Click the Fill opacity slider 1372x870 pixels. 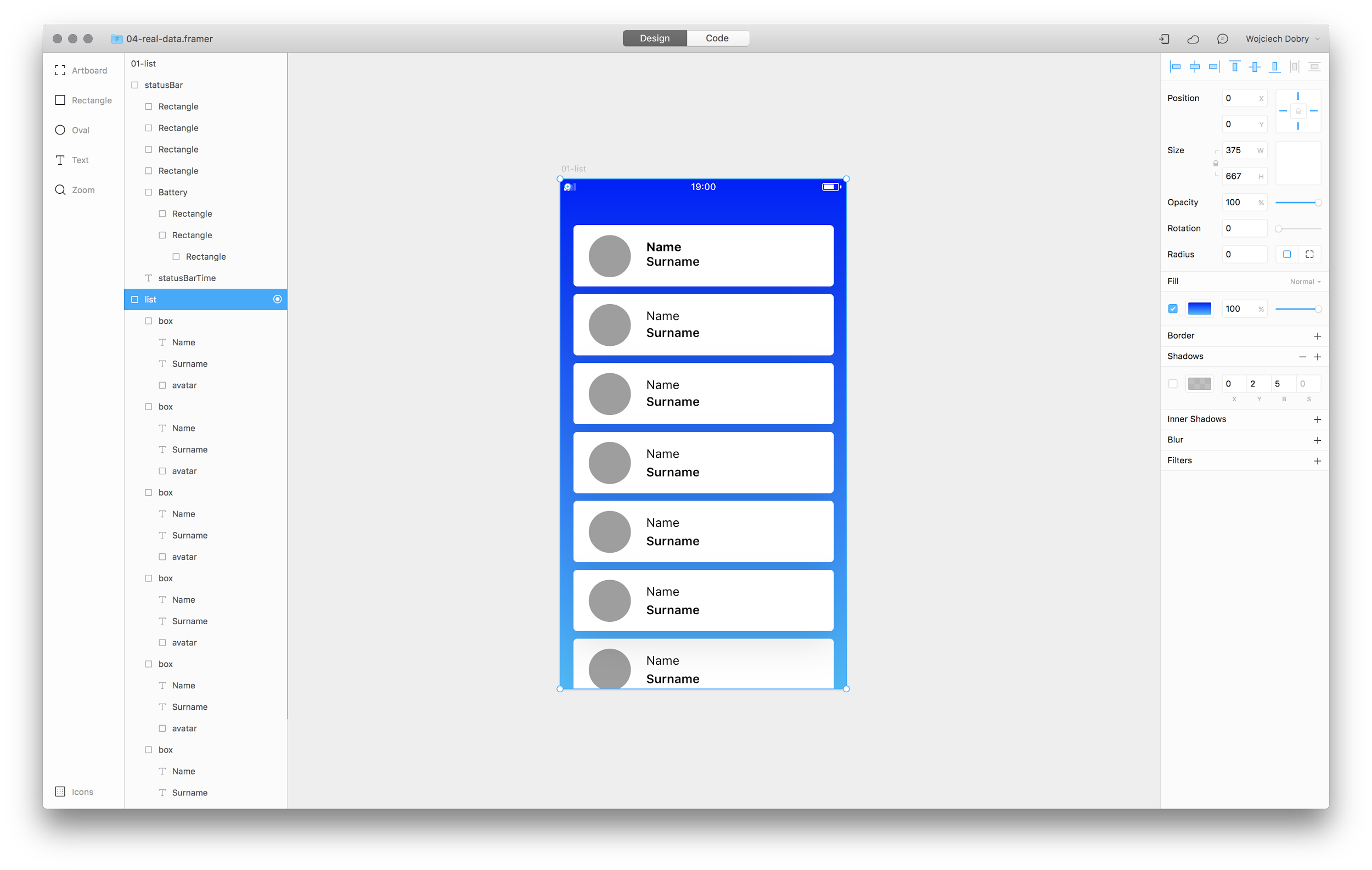pos(1298,309)
